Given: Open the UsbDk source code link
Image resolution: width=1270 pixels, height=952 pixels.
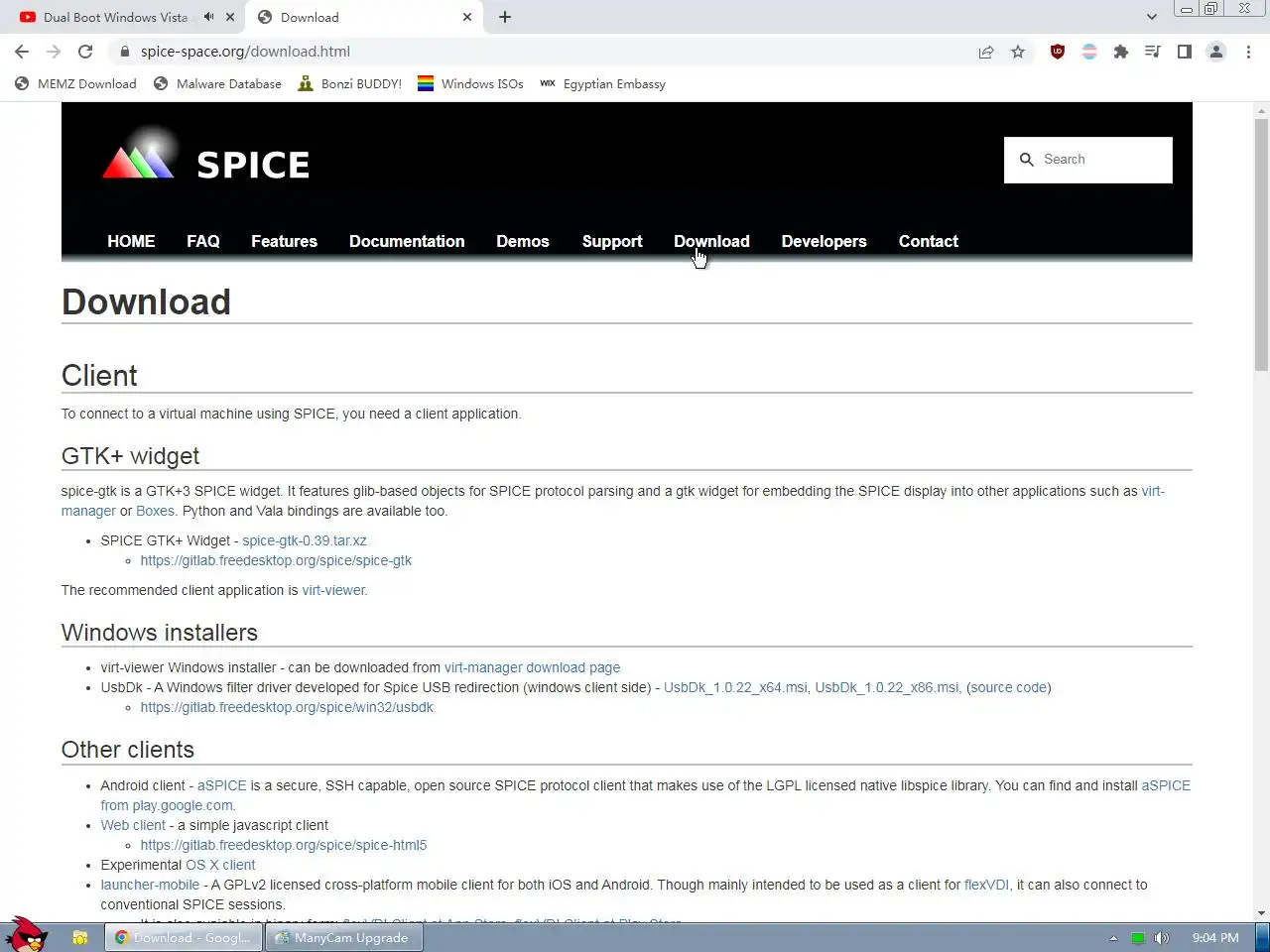Looking at the screenshot, I should pos(1009,687).
